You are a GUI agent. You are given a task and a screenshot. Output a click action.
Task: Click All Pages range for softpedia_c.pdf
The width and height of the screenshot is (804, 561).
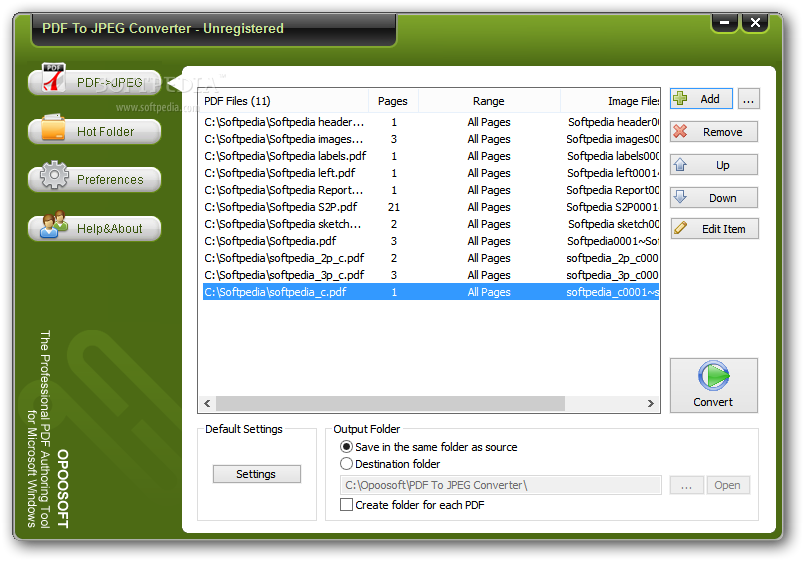coord(489,292)
